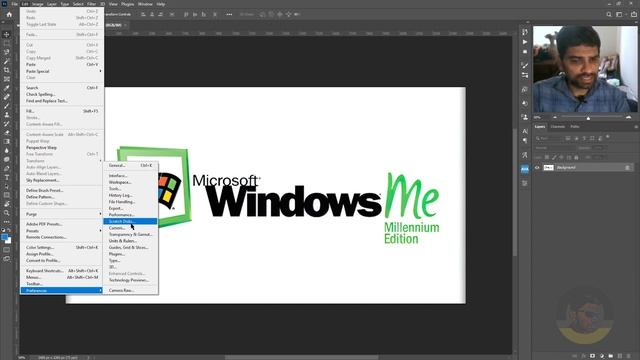Viewport: 640px width, 360px height.
Task: Select the Pen tool
Action: (7, 168)
